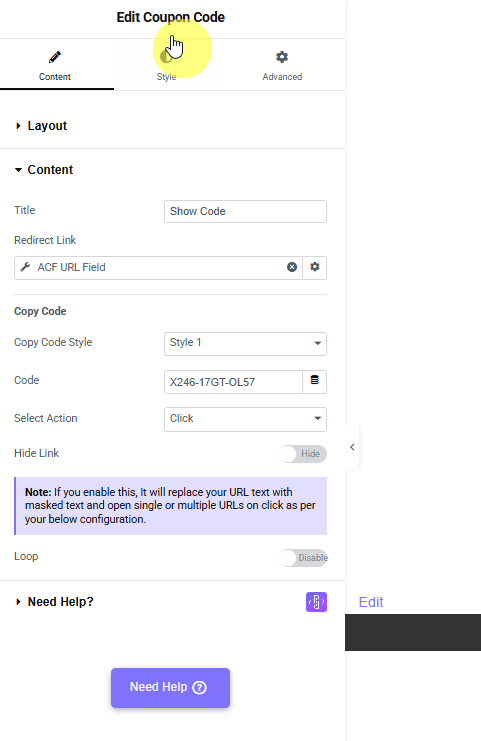Clear the ACF URL Field dynamic tag

click(292, 267)
